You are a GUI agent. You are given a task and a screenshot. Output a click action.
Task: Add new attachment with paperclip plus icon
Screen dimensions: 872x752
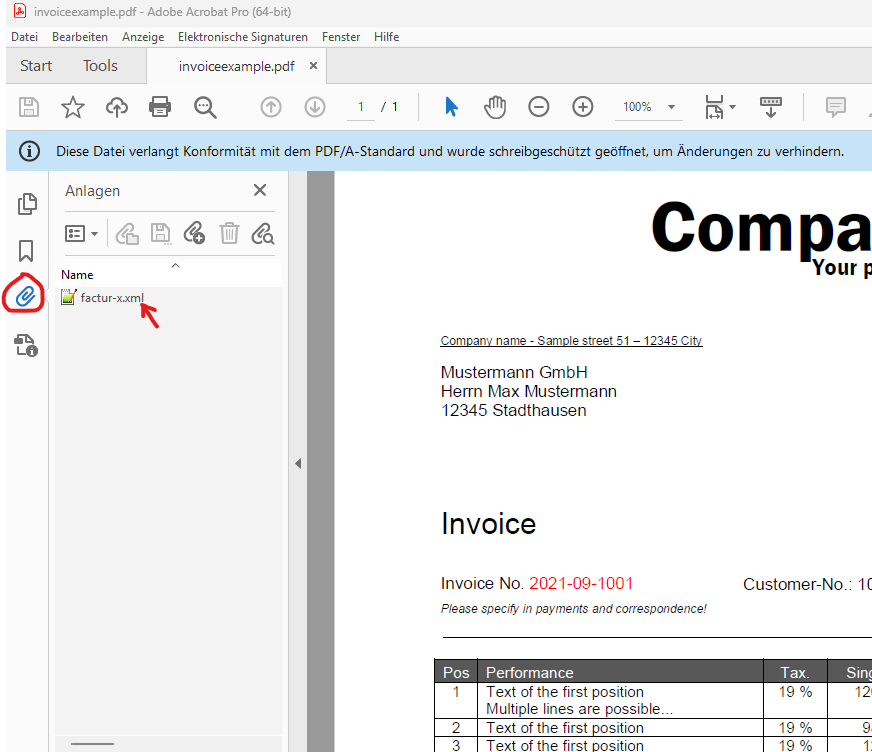(195, 234)
